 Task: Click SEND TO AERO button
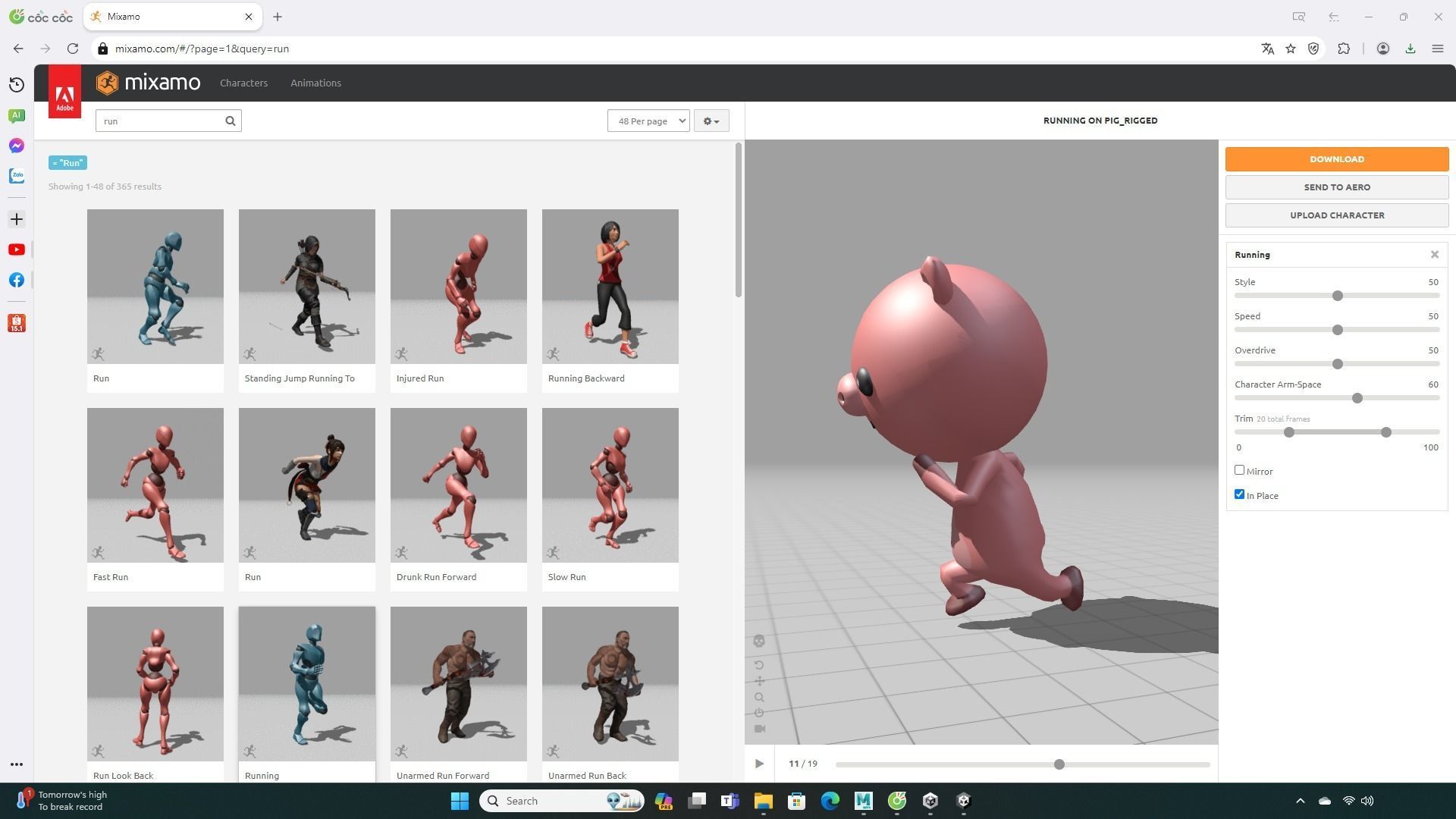click(x=1337, y=187)
